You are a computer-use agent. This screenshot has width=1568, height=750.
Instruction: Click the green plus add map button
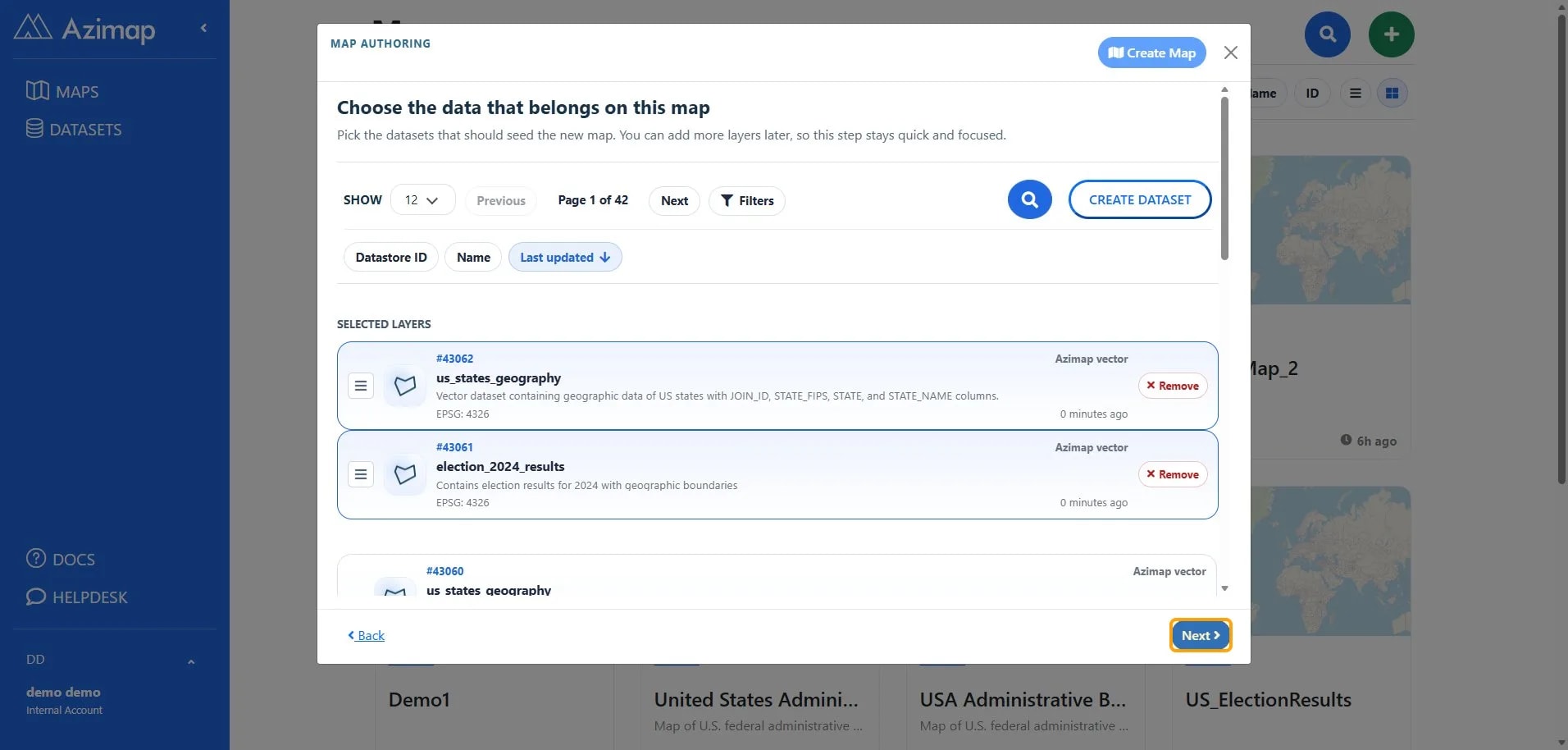(x=1391, y=34)
